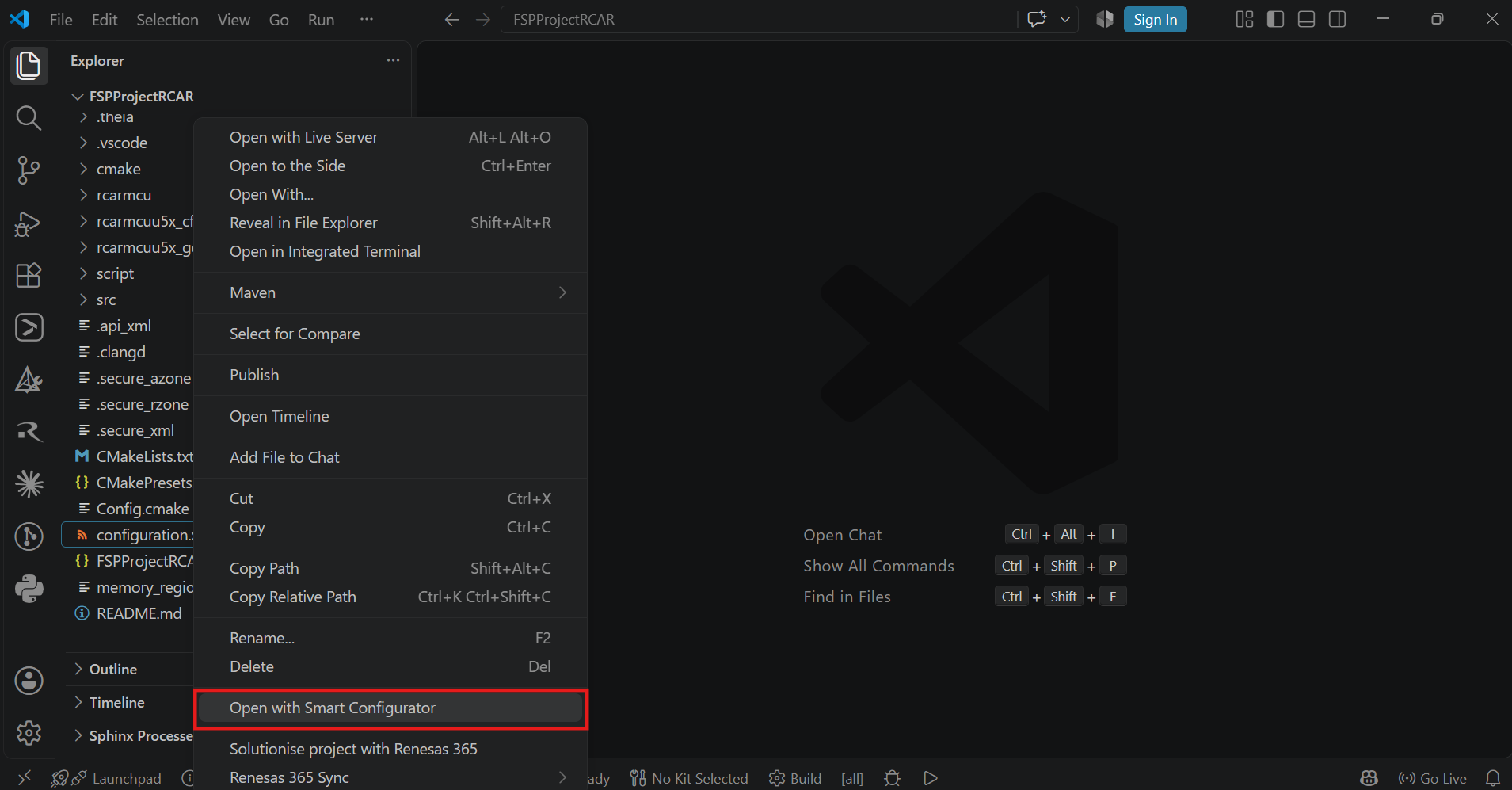Open the Run and Debug view icon
This screenshot has height=790, width=1512.
coord(29,223)
